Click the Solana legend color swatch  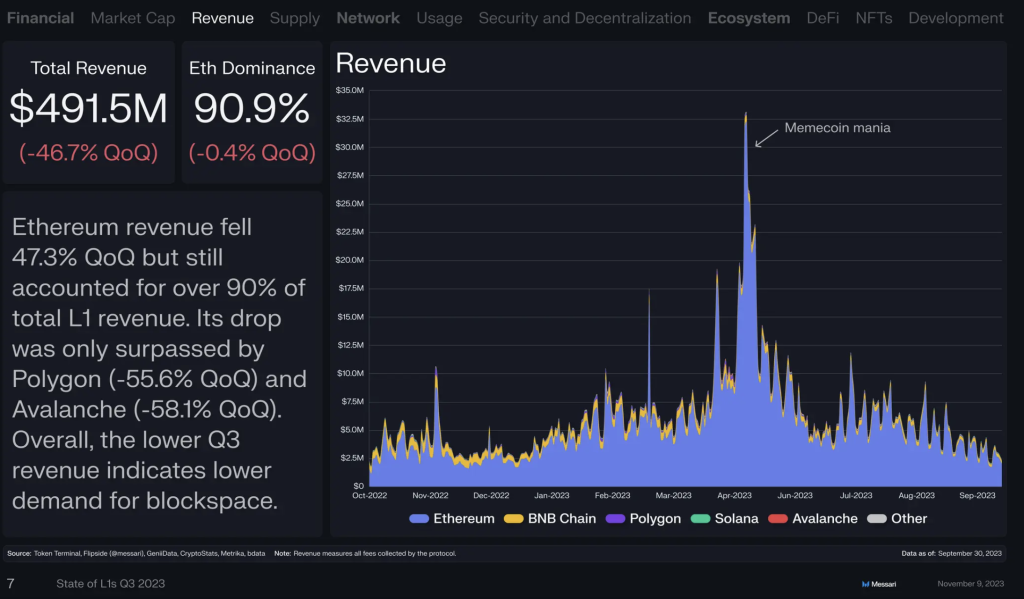pyautogui.click(x=700, y=519)
